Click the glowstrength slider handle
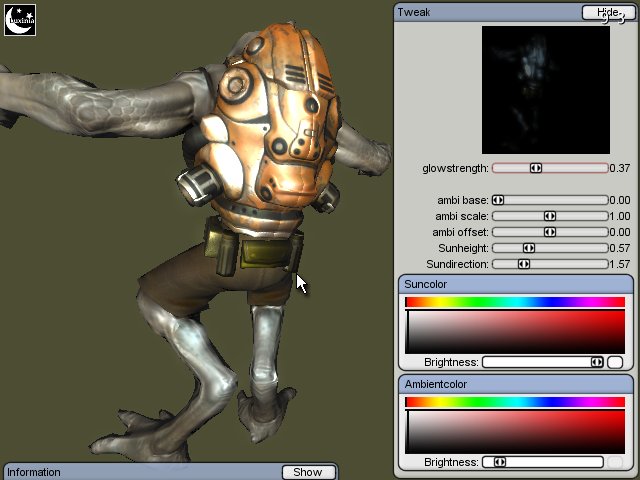The width and height of the screenshot is (640, 480). coord(536,168)
